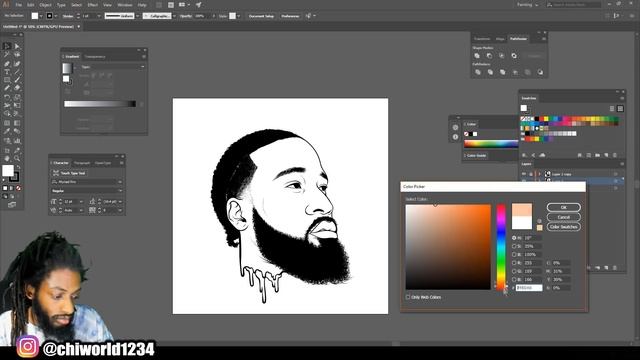Switch to the Paragraph tab
Viewport: 640px width, 360px height.
click(82, 163)
